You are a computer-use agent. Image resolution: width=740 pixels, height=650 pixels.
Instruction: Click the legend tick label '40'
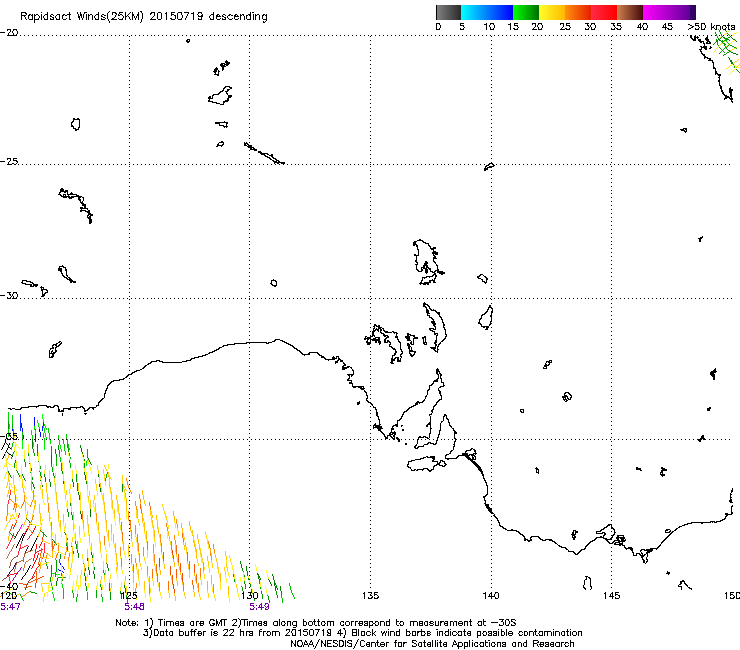tap(642, 27)
